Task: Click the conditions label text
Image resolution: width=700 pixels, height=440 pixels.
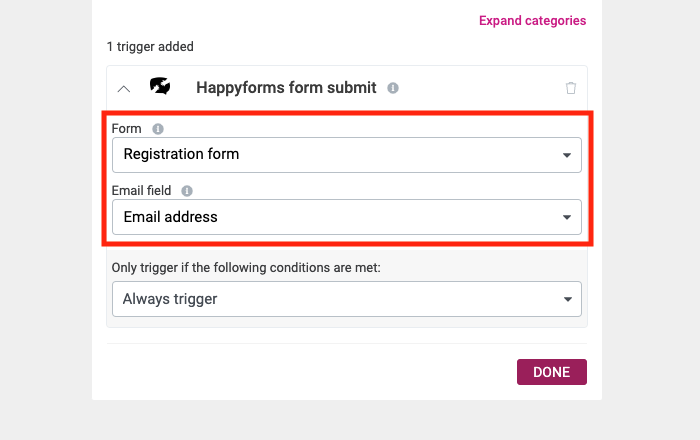Action: point(246,268)
